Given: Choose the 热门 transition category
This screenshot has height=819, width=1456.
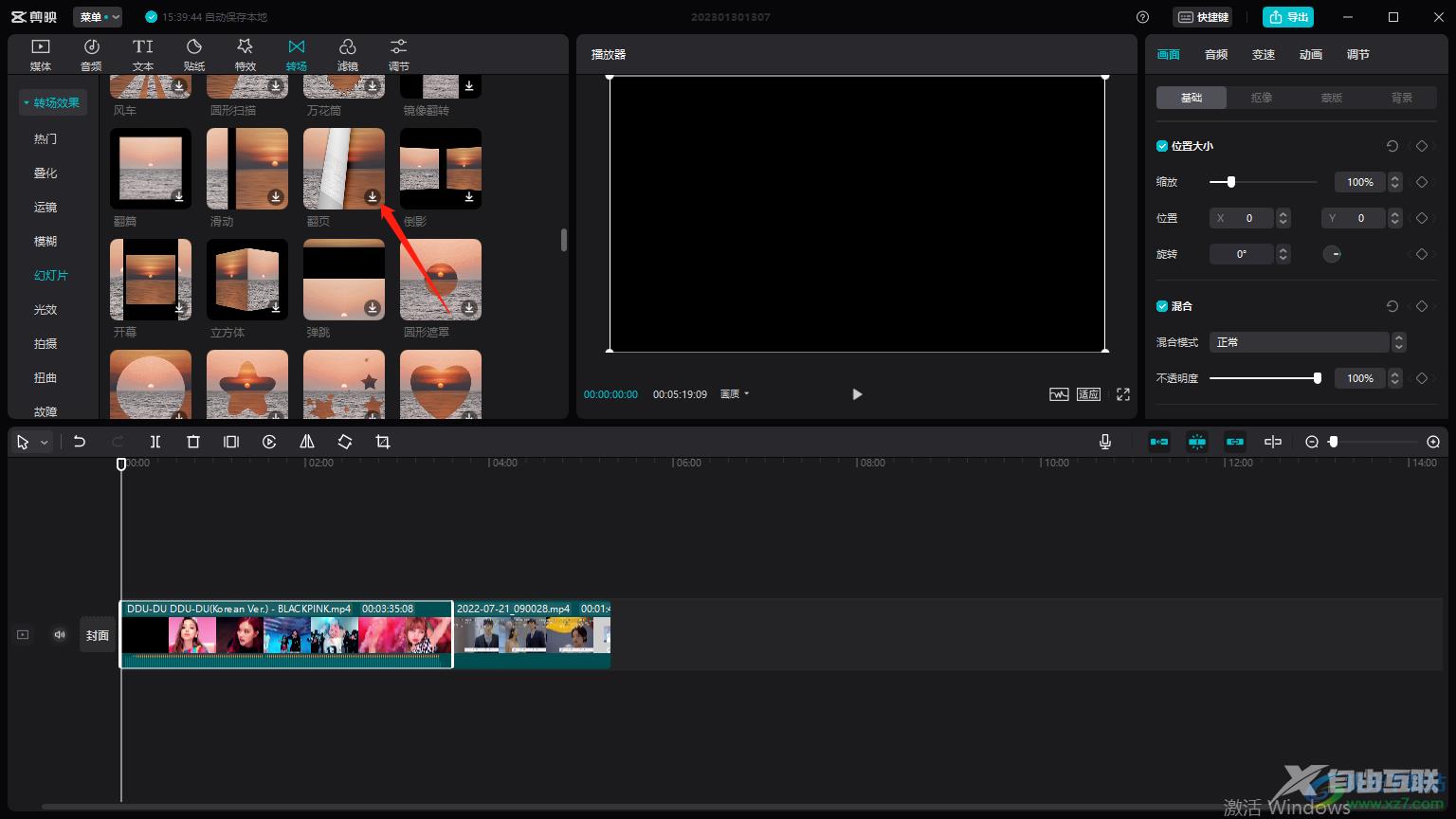Looking at the screenshot, I should (45, 138).
